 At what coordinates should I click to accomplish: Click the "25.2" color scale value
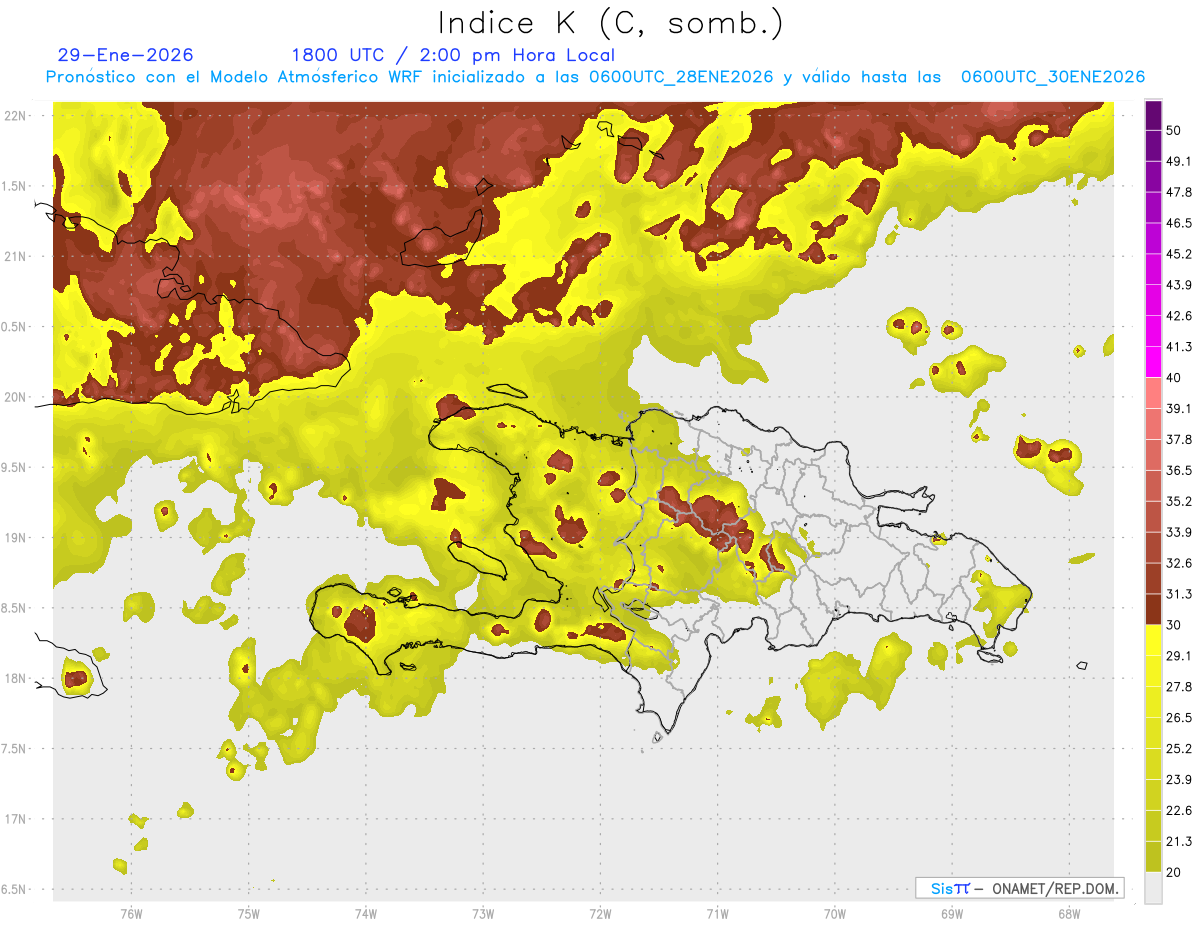[x=1179, y=749]
